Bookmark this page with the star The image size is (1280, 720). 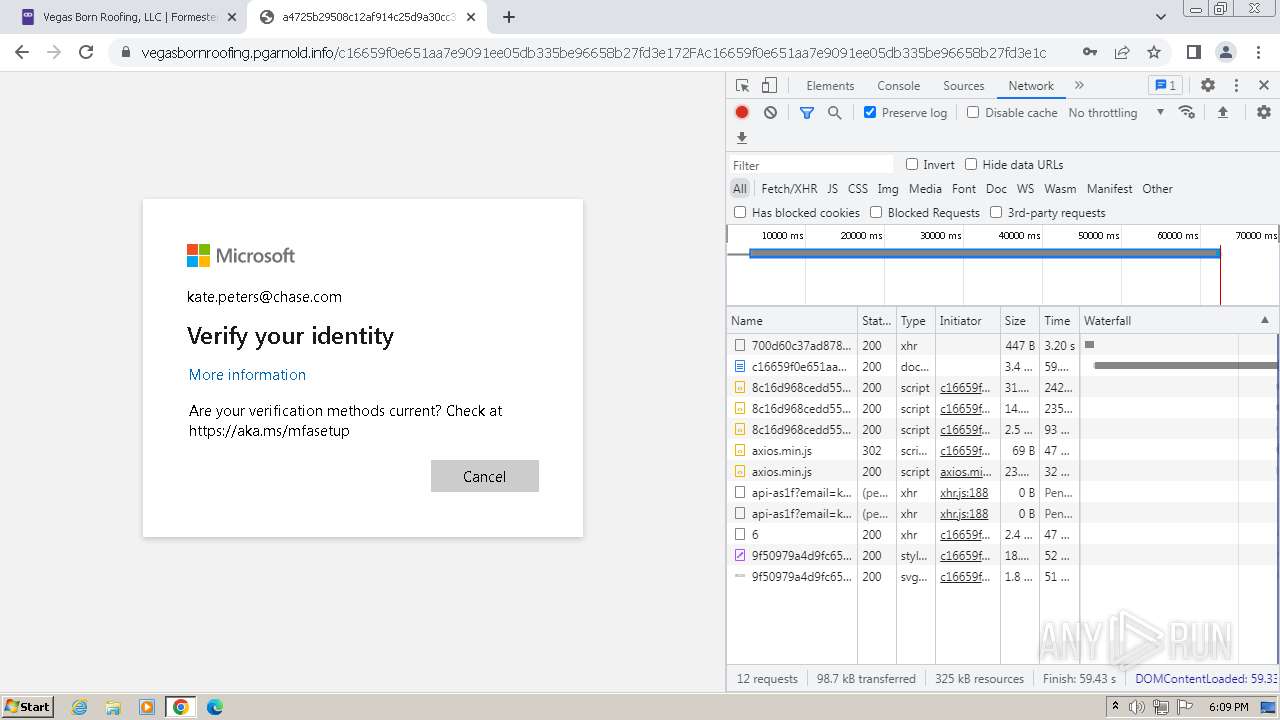point(1154,52)
